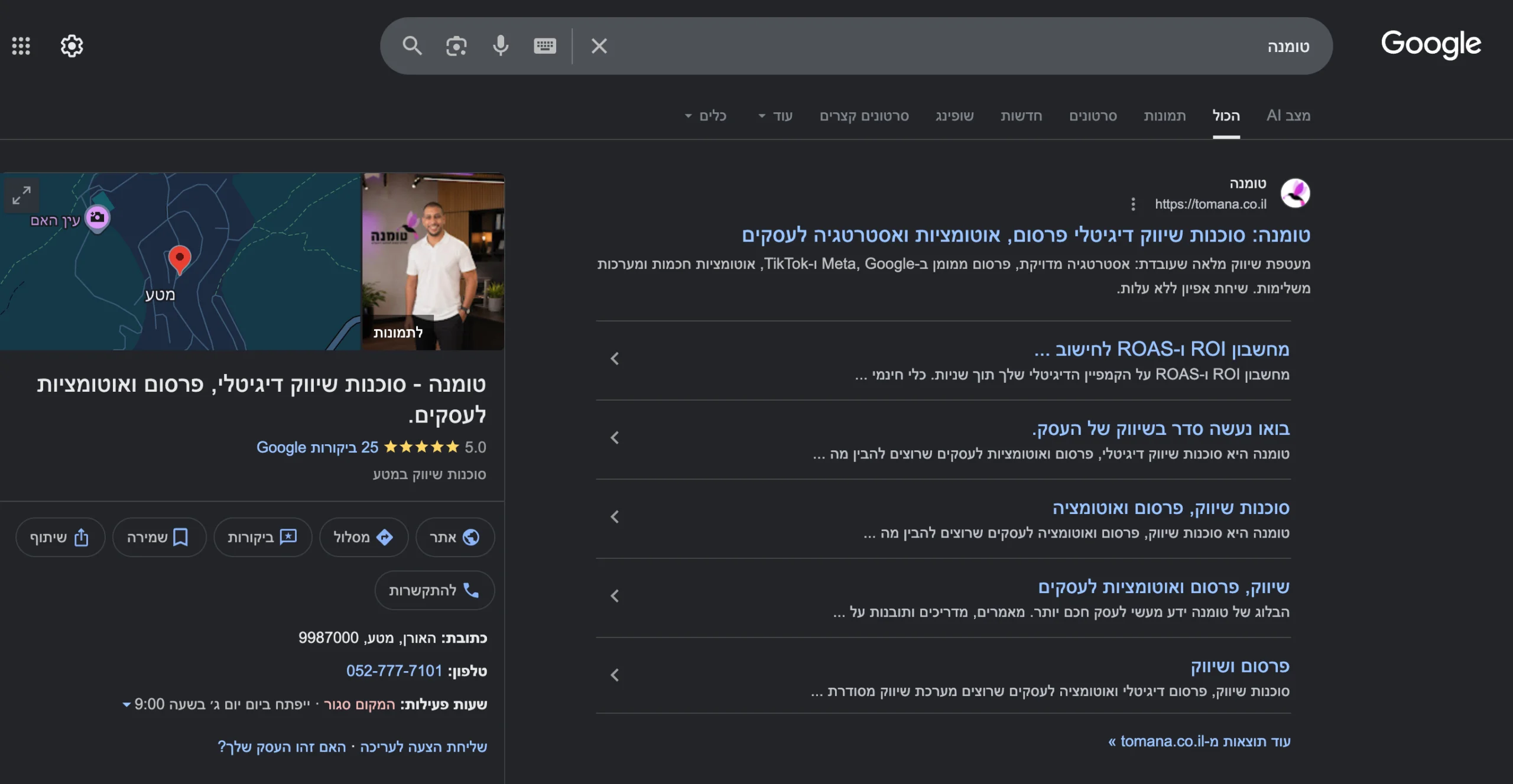
Task: Expand the map with the fullscreen arrows
Action: click(x=22, y=195)
